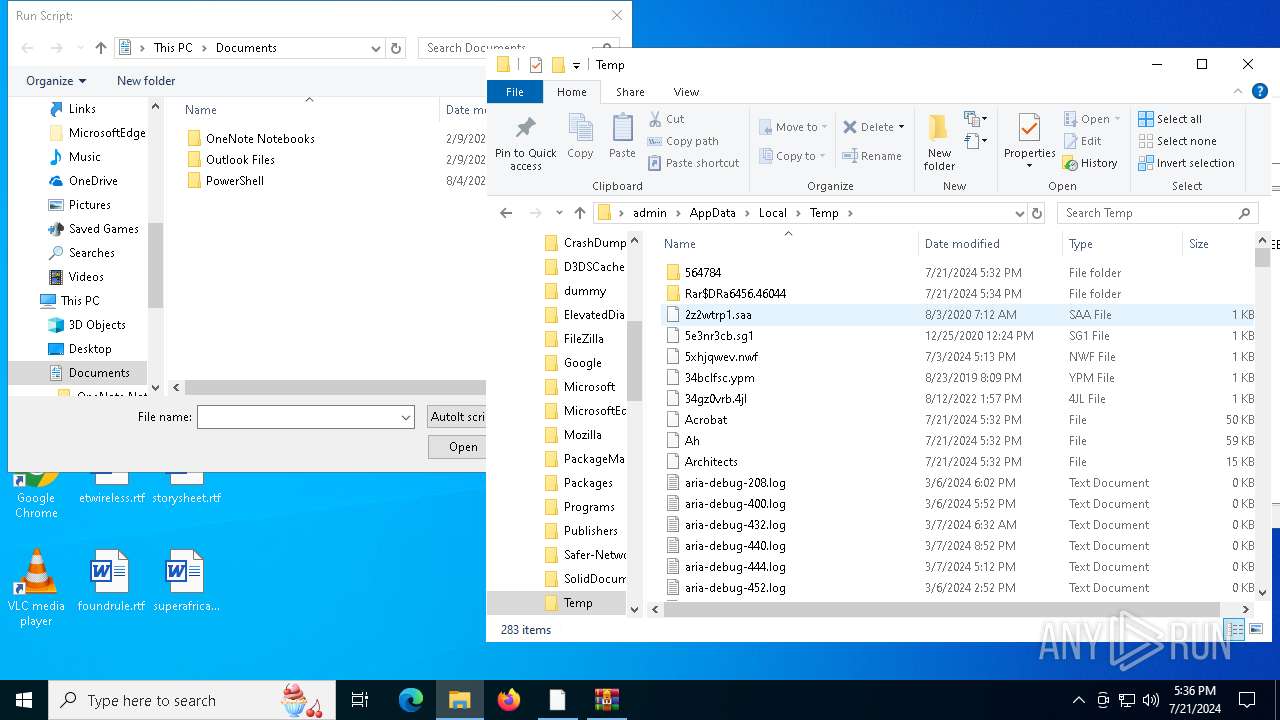Screen dimensions: 1280x720
Task: Switch to large icons view in status bar
Action: tap(1256, 629)
